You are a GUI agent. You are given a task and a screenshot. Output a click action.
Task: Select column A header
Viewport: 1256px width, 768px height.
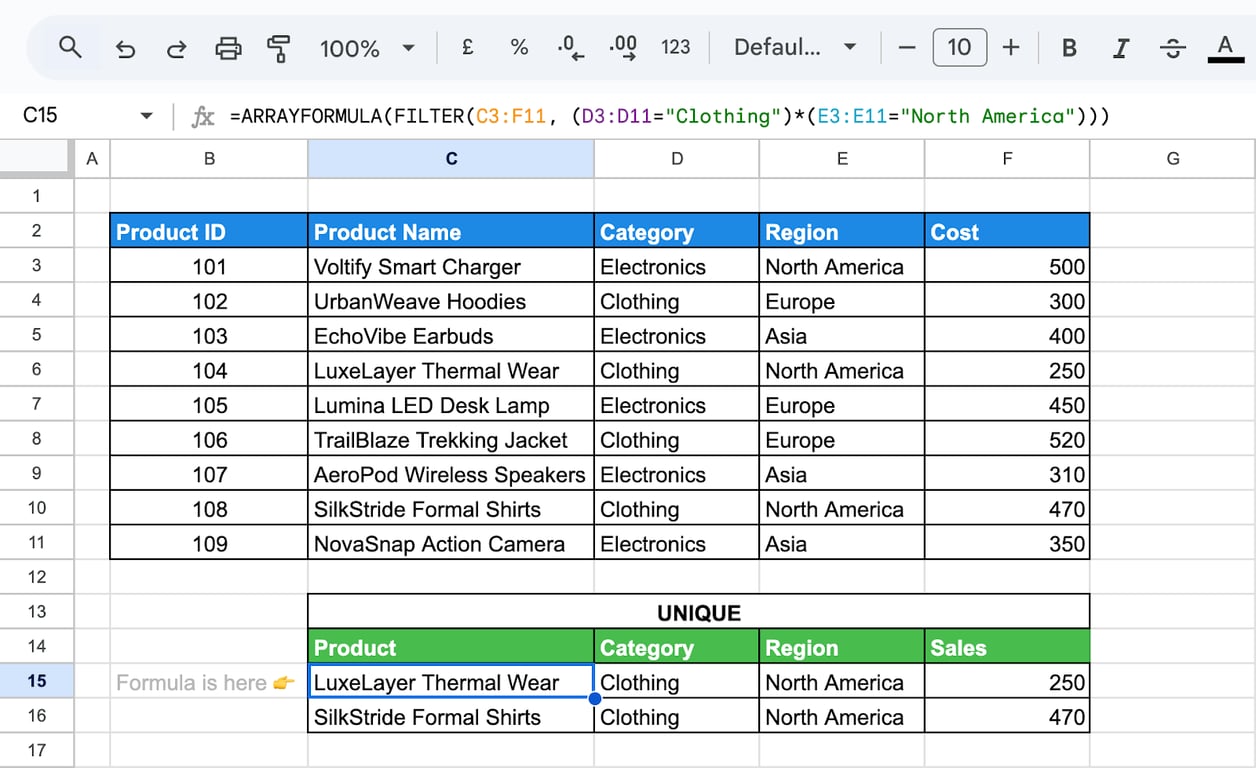click(x=92, y=158)
